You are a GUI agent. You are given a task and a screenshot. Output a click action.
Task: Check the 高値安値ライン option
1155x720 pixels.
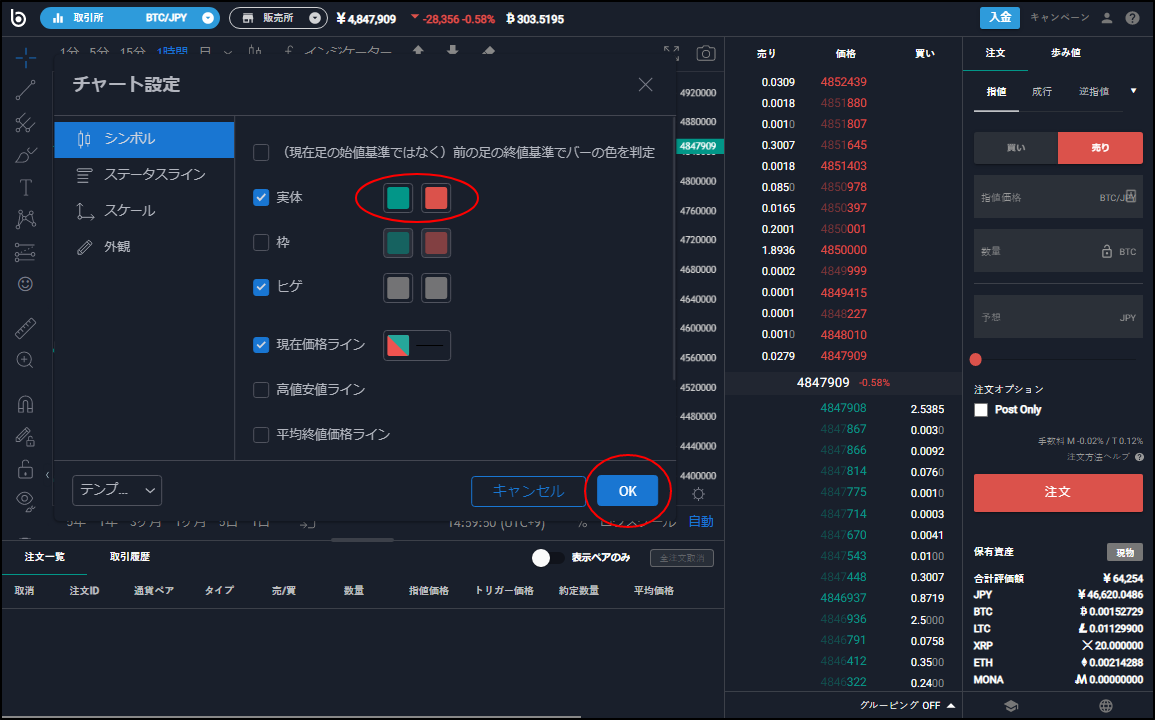261,390
